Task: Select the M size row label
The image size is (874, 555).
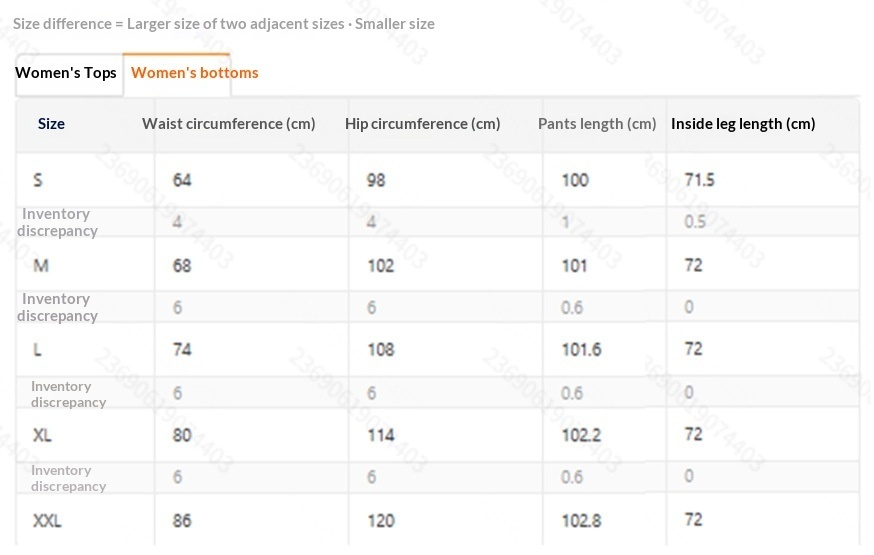Action: (x=41, y=265)
